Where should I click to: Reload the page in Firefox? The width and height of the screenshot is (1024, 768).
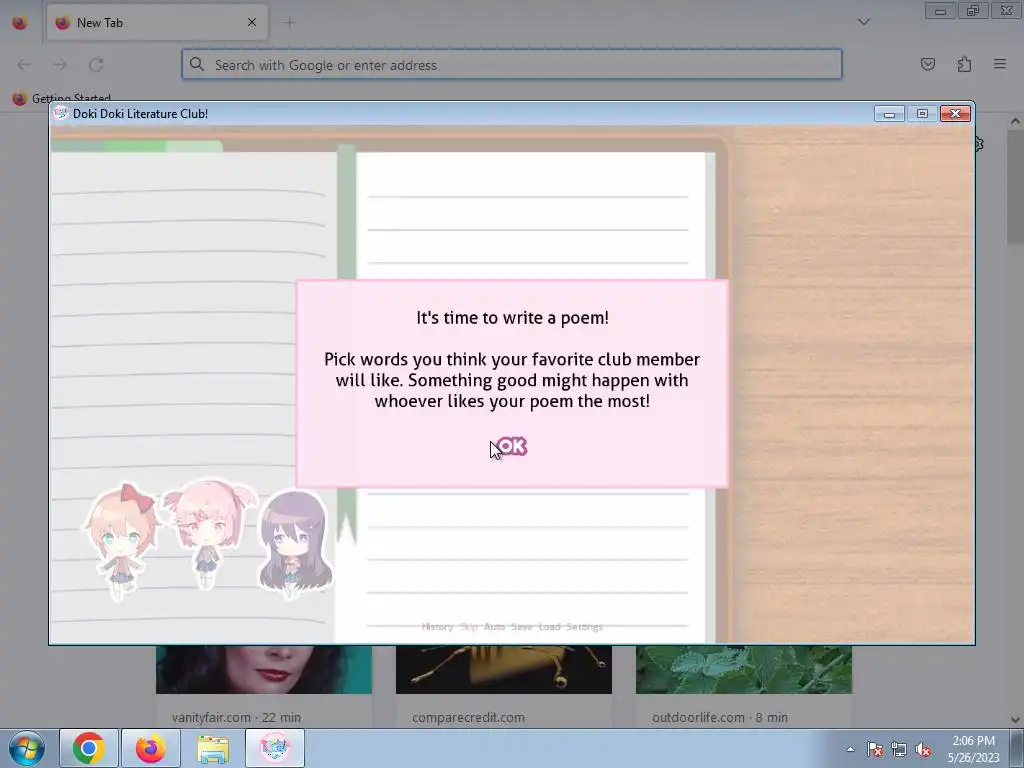tap(96, 65)
